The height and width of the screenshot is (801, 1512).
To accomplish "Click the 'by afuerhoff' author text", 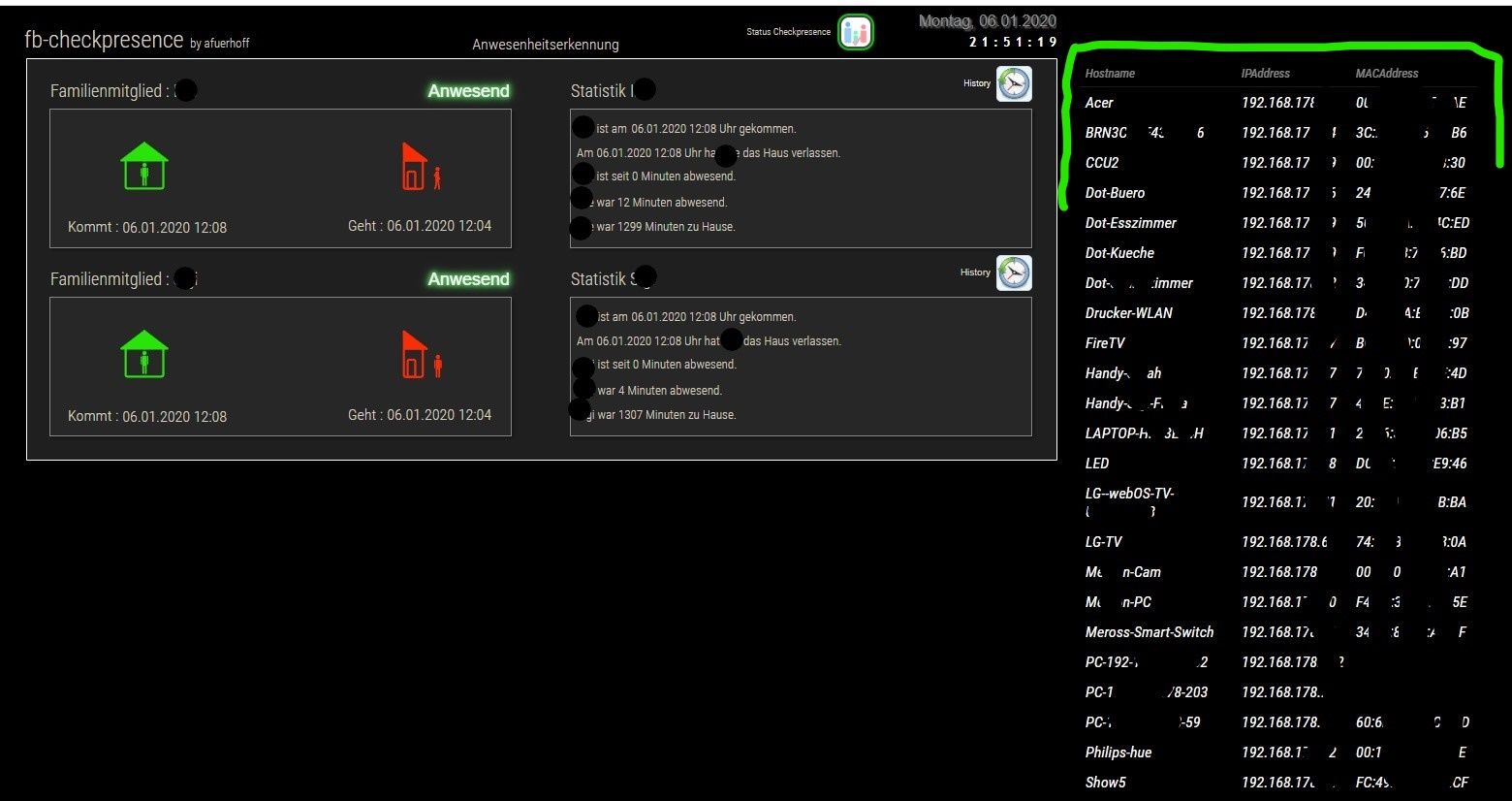I will (220, 44).
